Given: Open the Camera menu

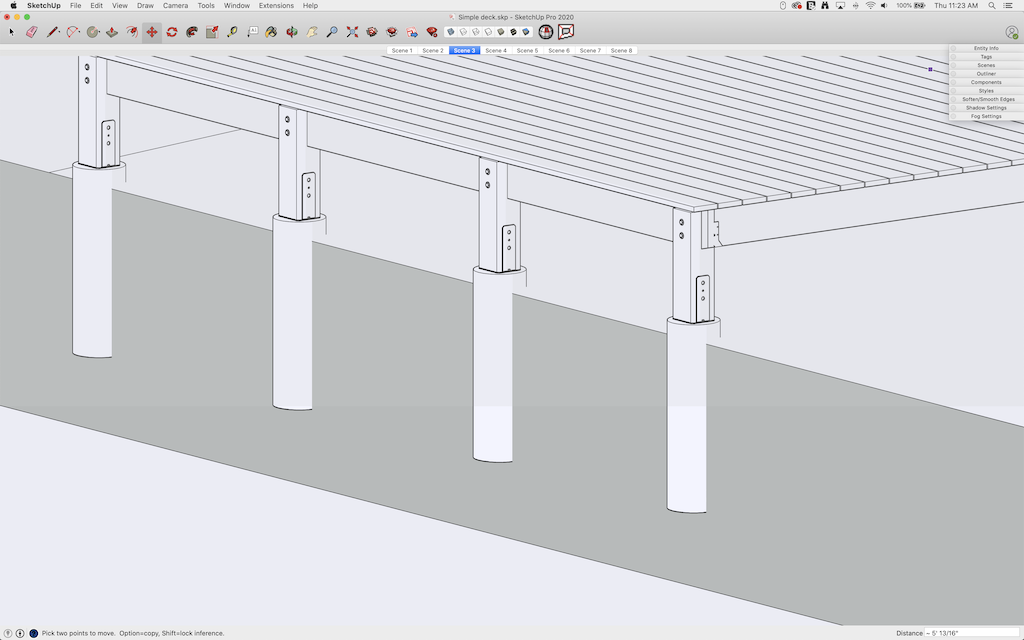Looking at the screenshot, I should (175, 5).
